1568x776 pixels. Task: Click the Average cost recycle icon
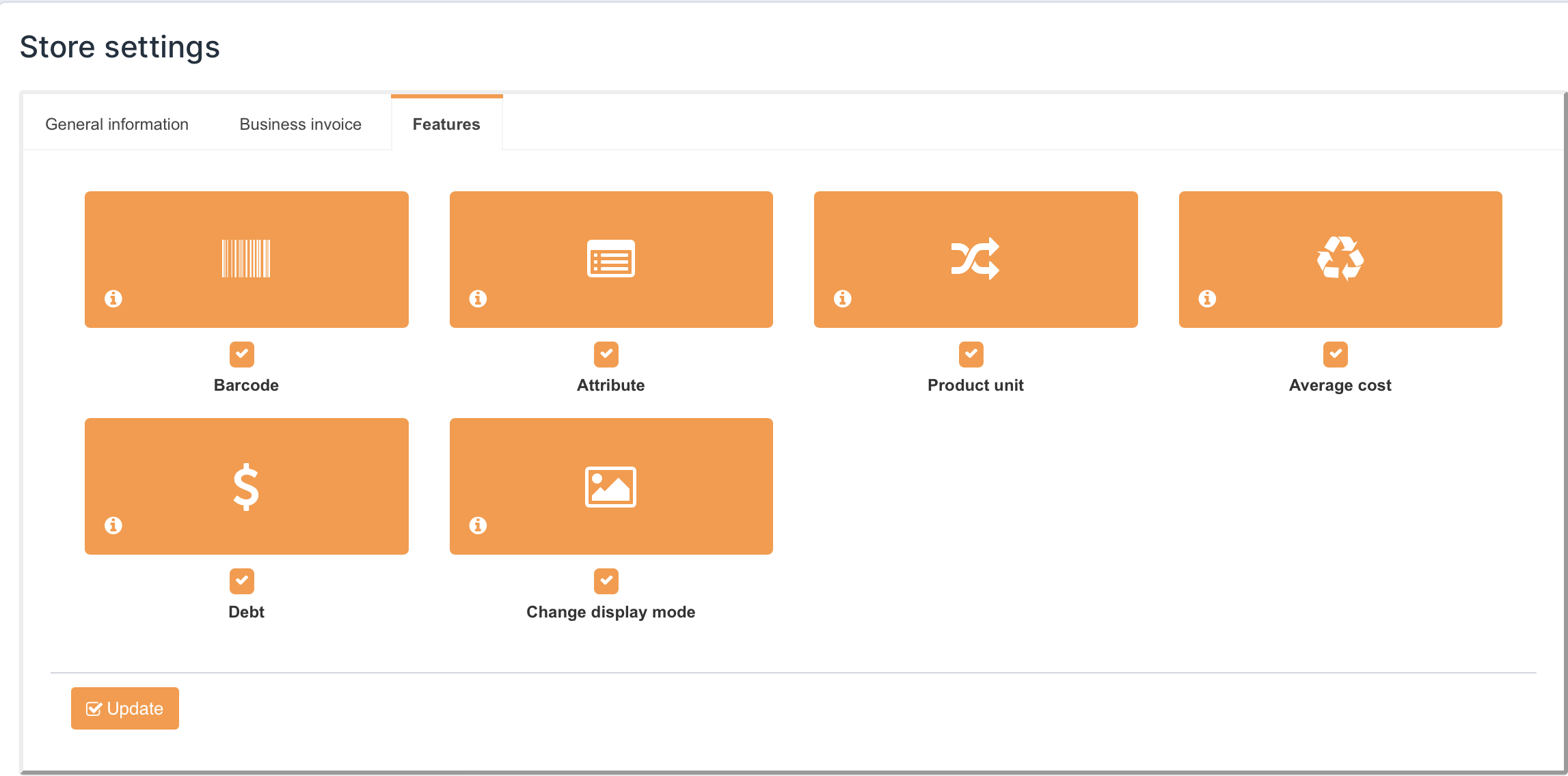pyautogui.click(x=1340, y=259)
